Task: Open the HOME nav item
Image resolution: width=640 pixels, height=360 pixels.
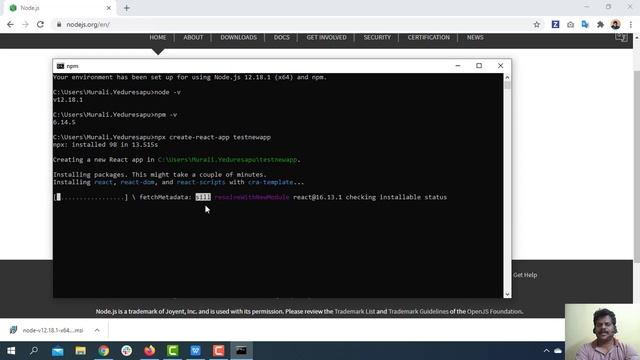Action: (158, 37)
